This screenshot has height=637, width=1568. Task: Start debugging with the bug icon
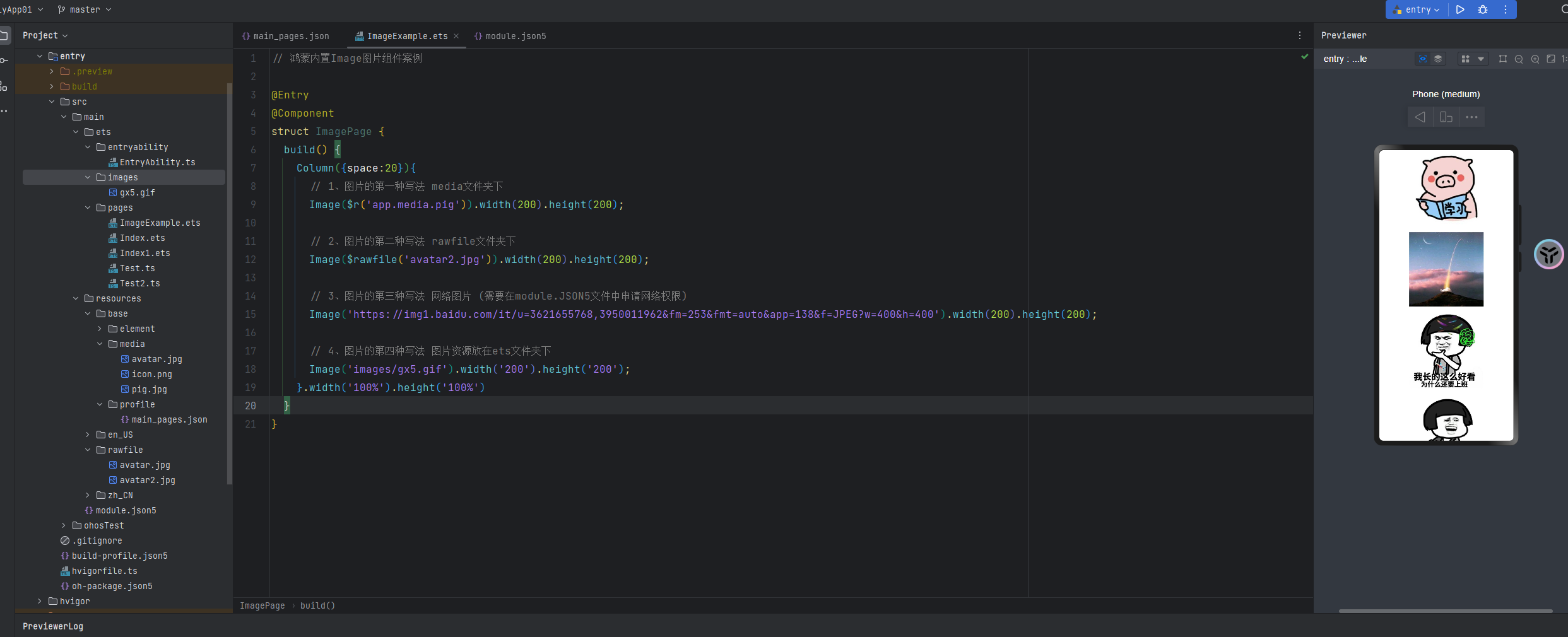[1483, 9]
